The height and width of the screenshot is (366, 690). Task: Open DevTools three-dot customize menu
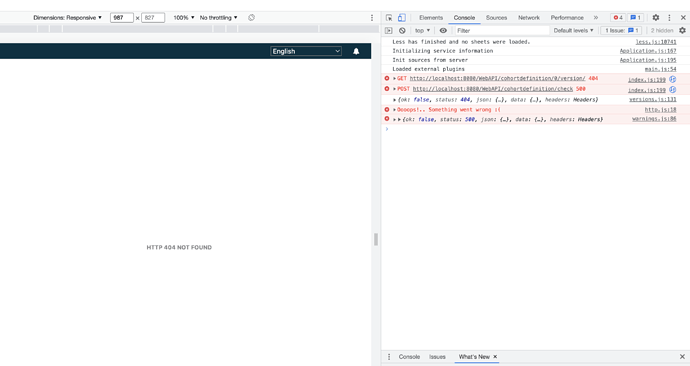tap(669, 18)
